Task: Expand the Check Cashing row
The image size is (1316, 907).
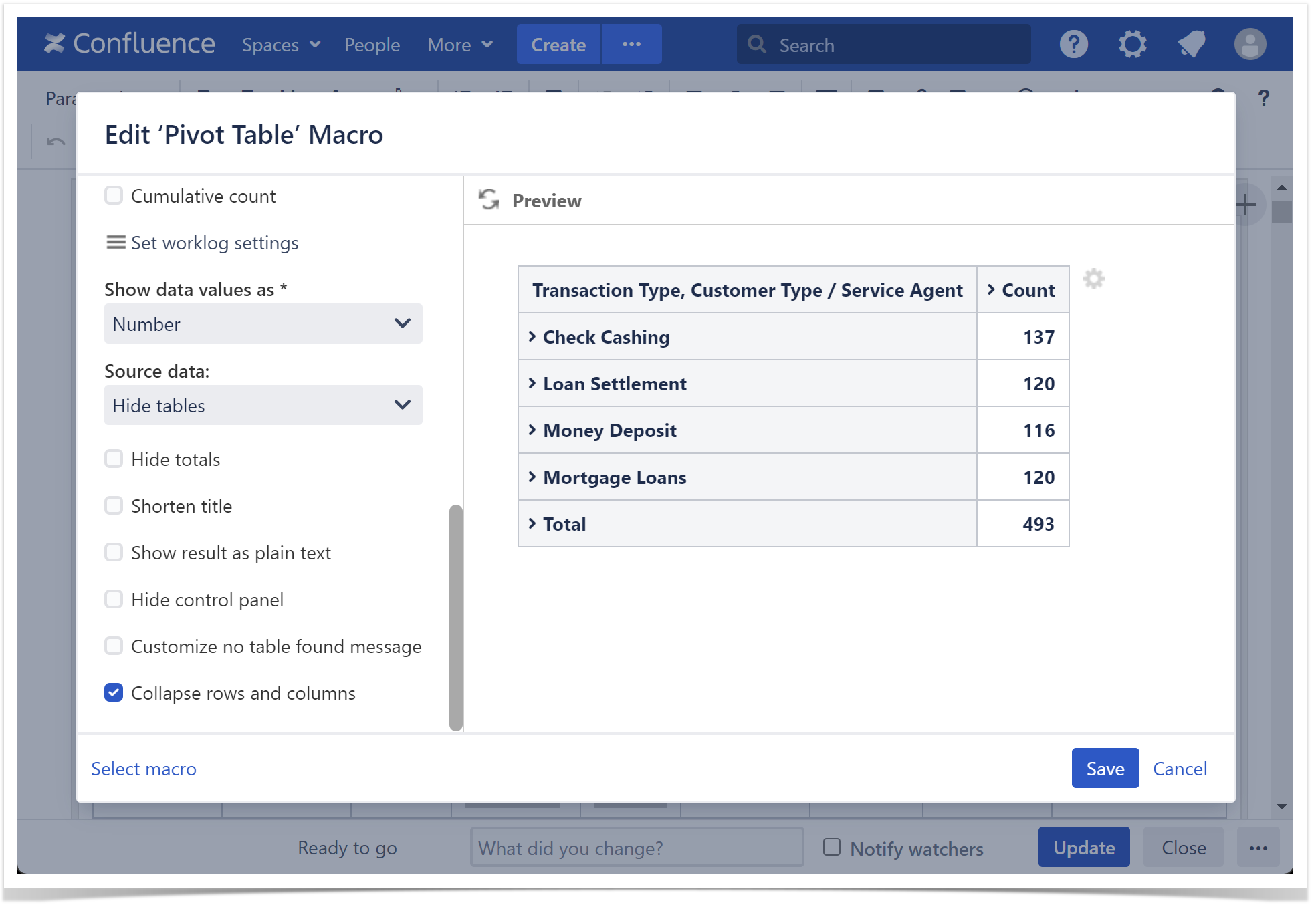Action: [x=532, y=337]
